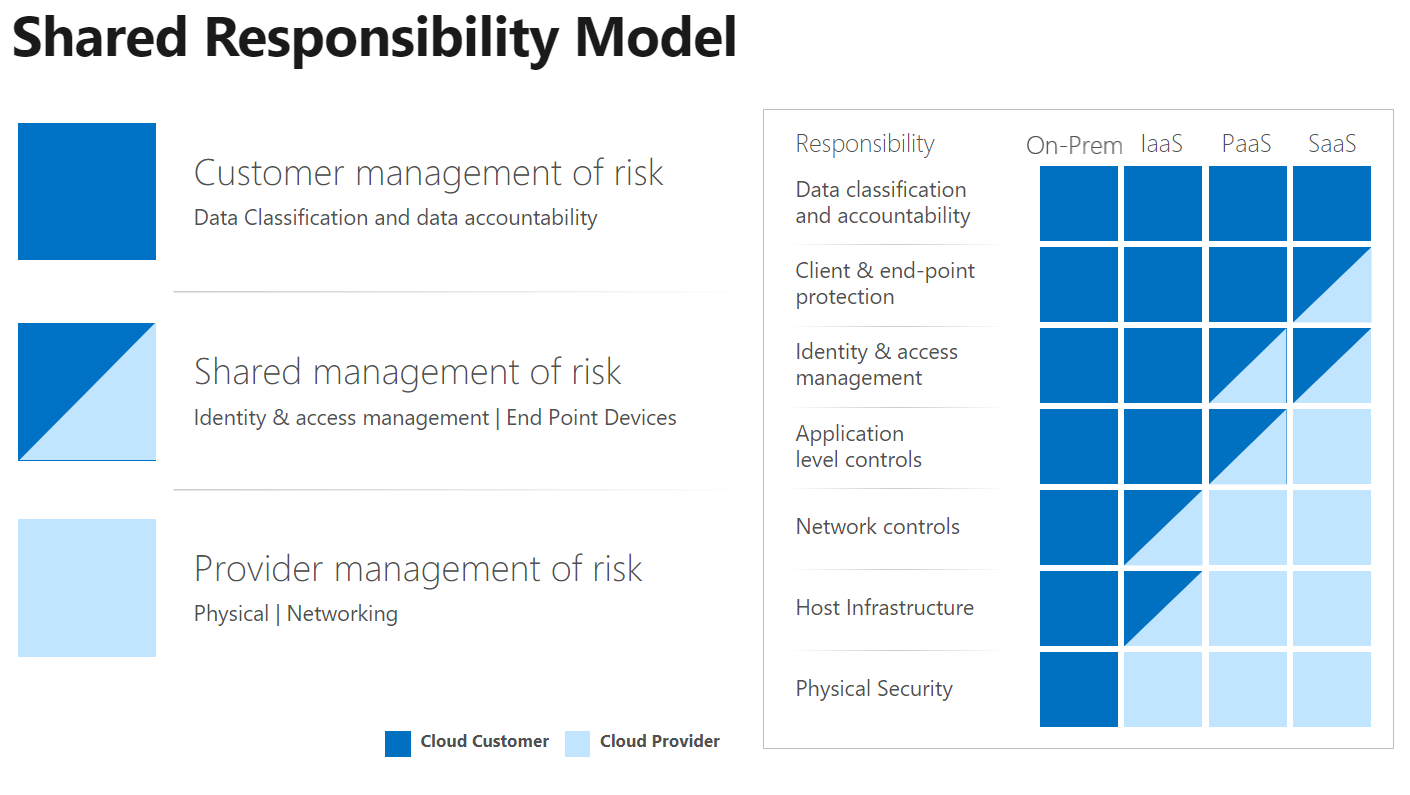This screenshot has height=795, width=1410.
Task: Click the large split Shared management square
Action: [x=87, y=391]
